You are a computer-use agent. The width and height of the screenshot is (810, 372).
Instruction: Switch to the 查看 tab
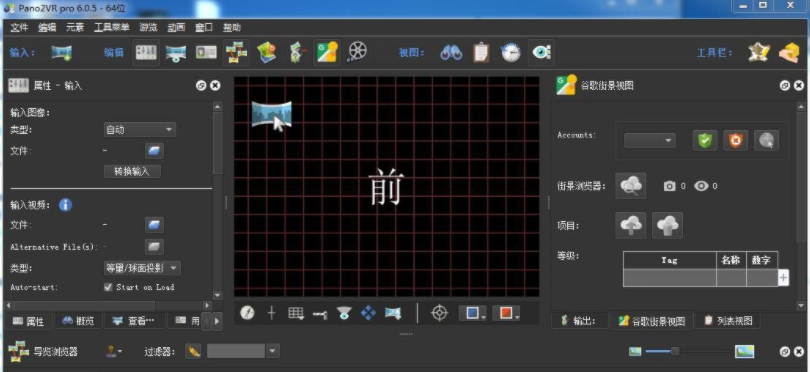pos(134,321)
